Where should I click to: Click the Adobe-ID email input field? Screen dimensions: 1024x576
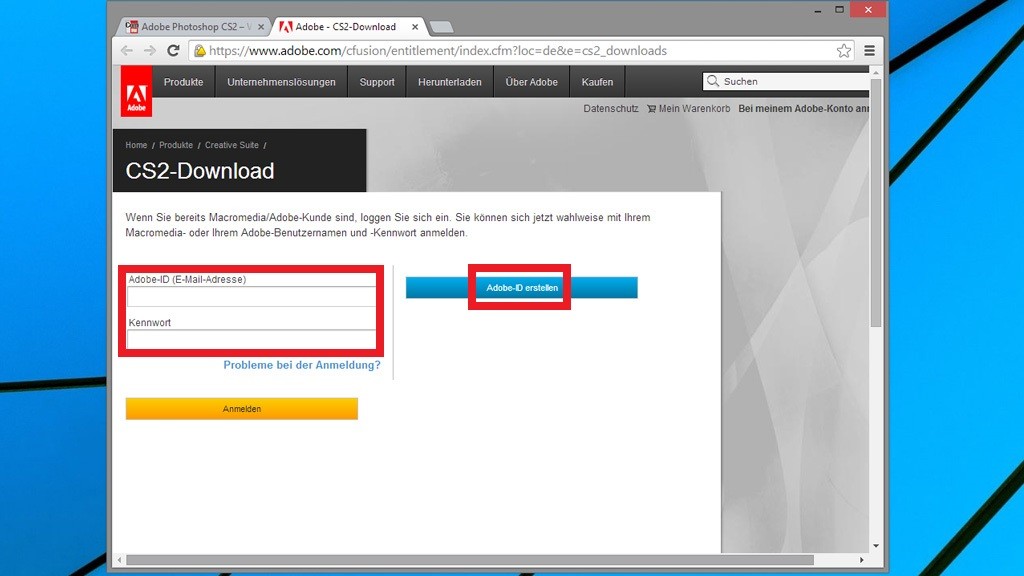point(251,297)
